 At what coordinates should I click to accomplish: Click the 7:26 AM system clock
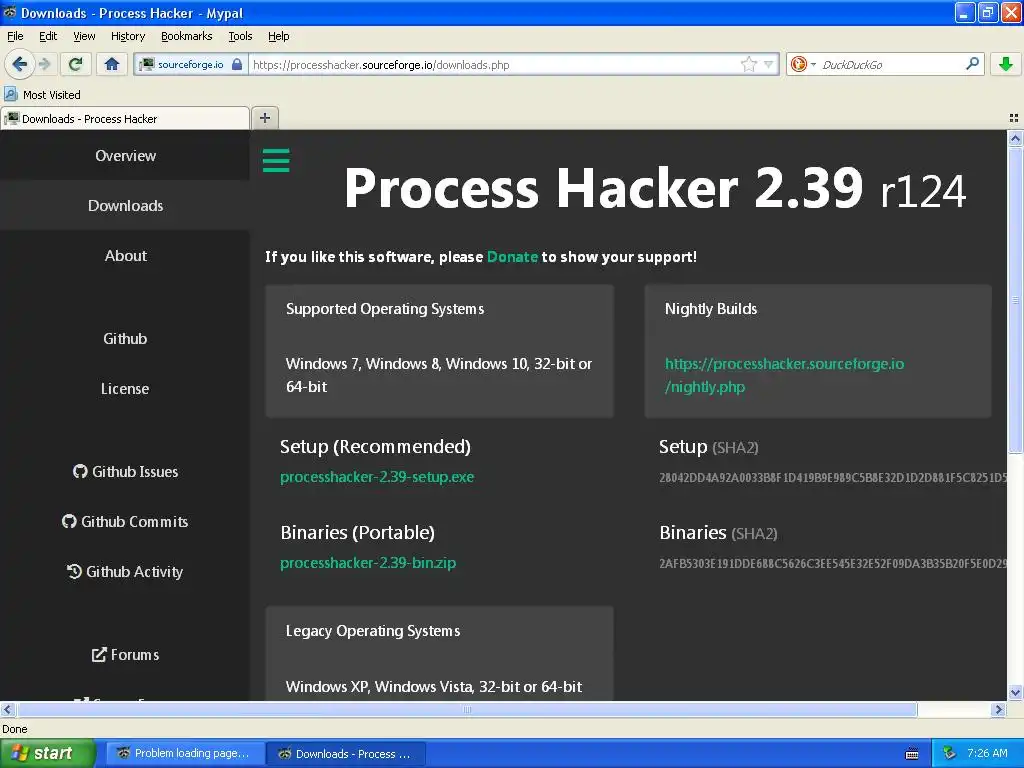987,753
